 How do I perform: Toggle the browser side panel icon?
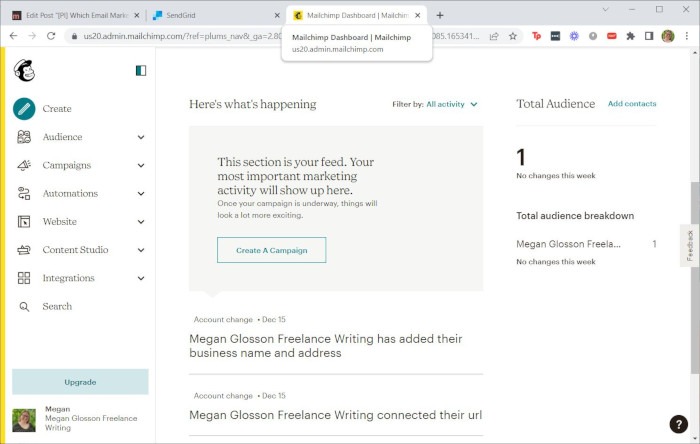tap(649, 36)
